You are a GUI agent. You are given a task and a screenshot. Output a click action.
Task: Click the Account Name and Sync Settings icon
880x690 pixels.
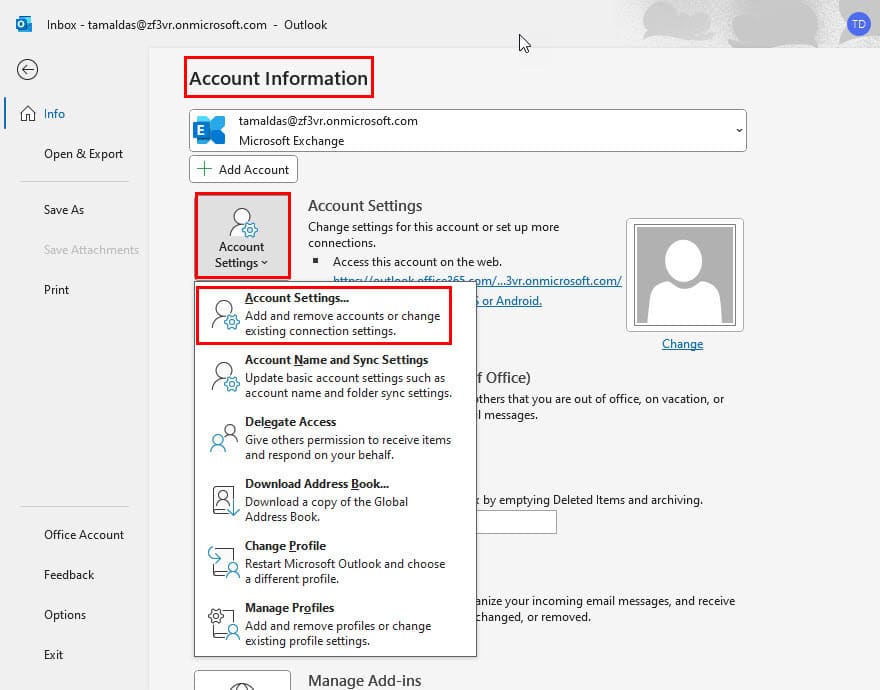[224, 376]
